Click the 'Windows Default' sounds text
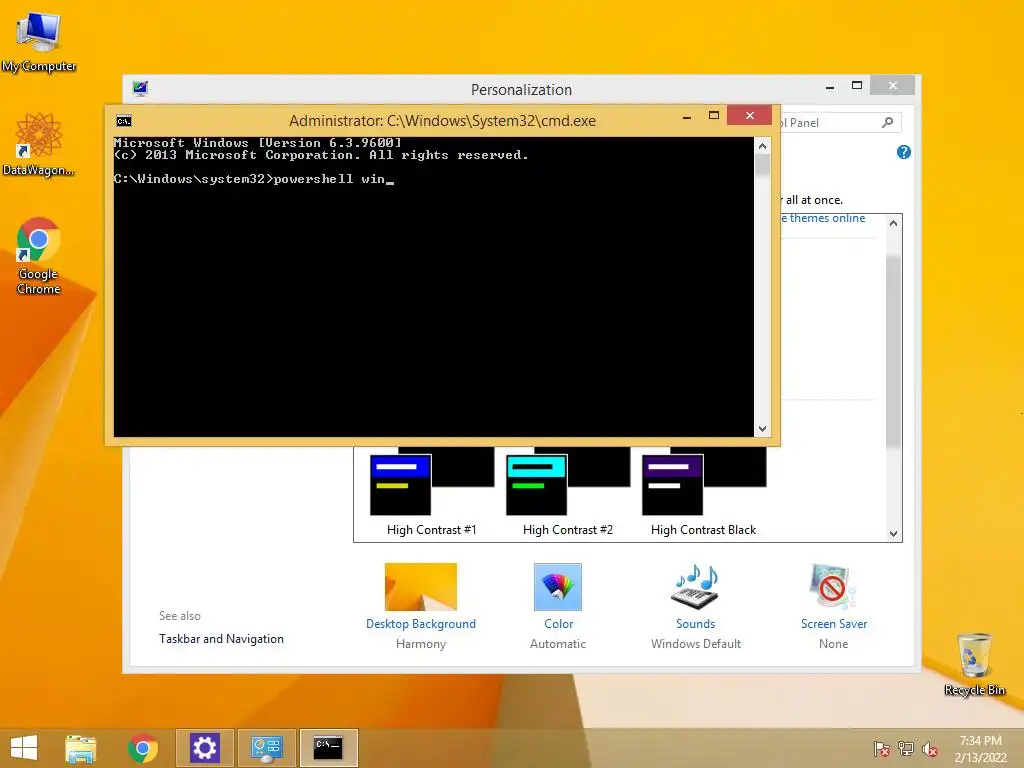This screenshot has width=1024, height=768. click(696, 644)
